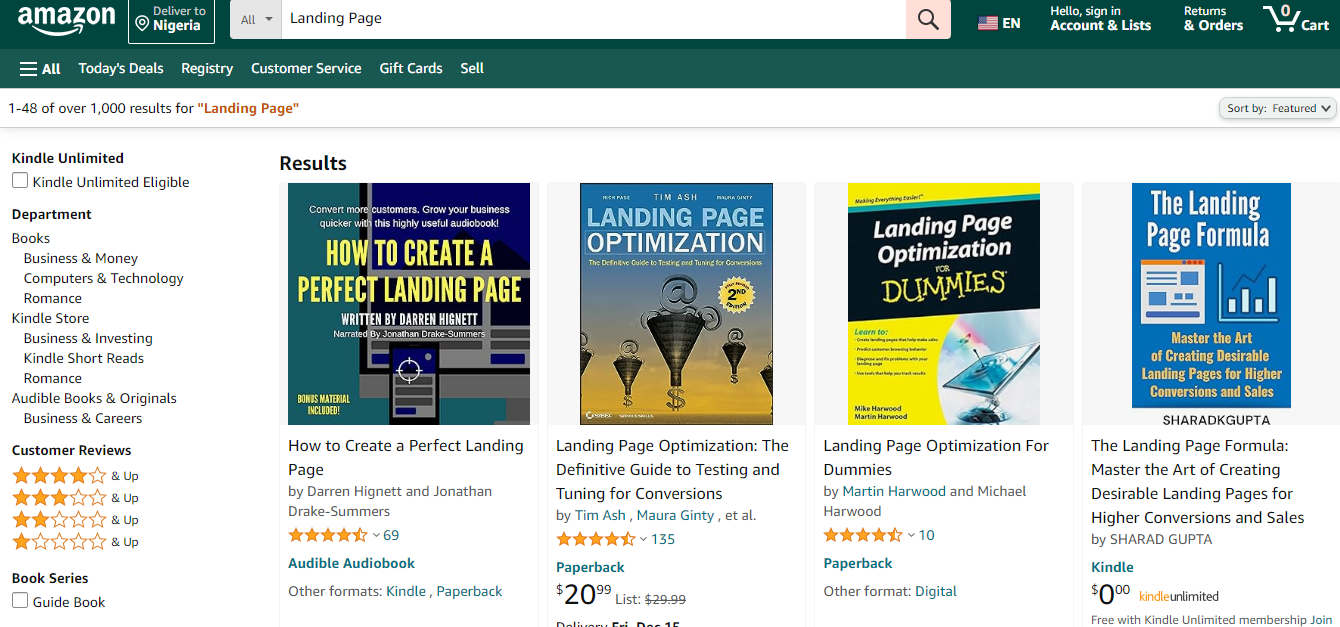The image size is (1340, 627).
Task: Filter by Business & Money
Action: [81, 258]
